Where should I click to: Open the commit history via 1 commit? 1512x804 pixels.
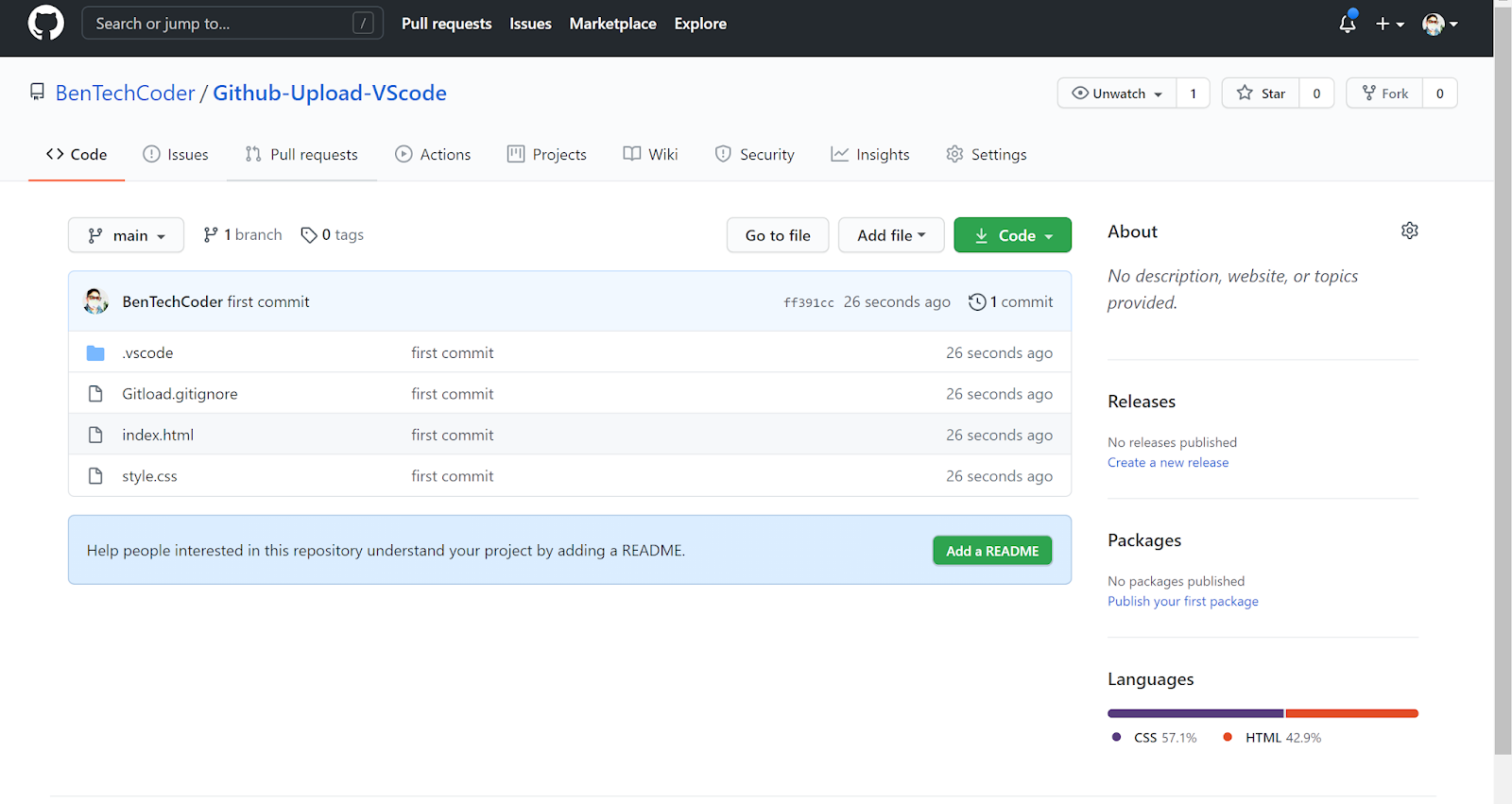click(1010, 301)
